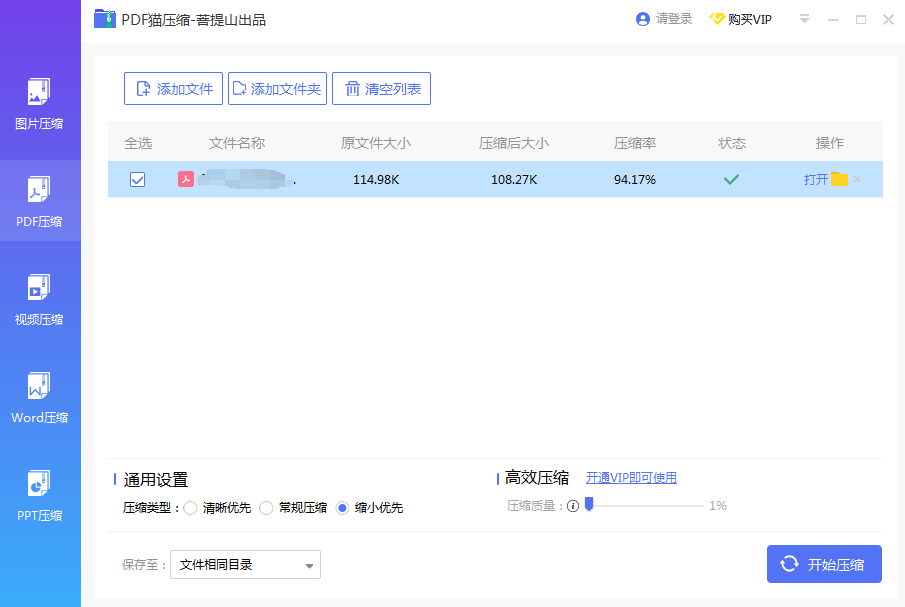The width and height of the screenshot is (905, 607).
Task: Click the 全选 select-all header
Action: pos(138,143)
